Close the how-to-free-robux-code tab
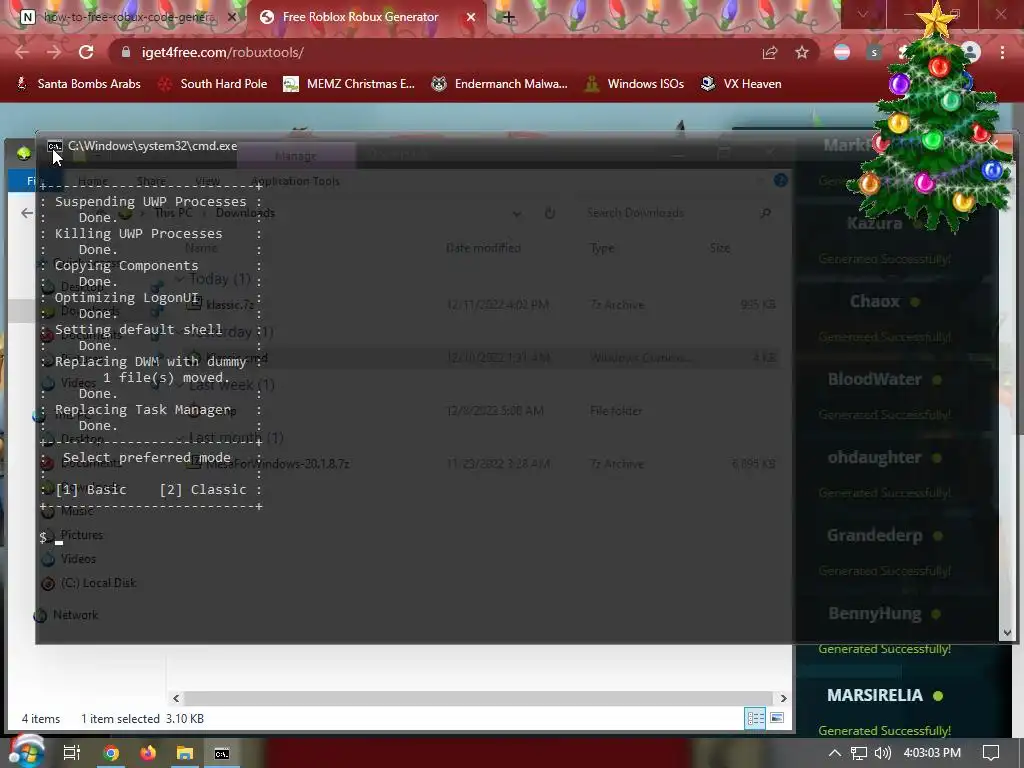Viewport: 1024px width, 768px height. (231, 17)
